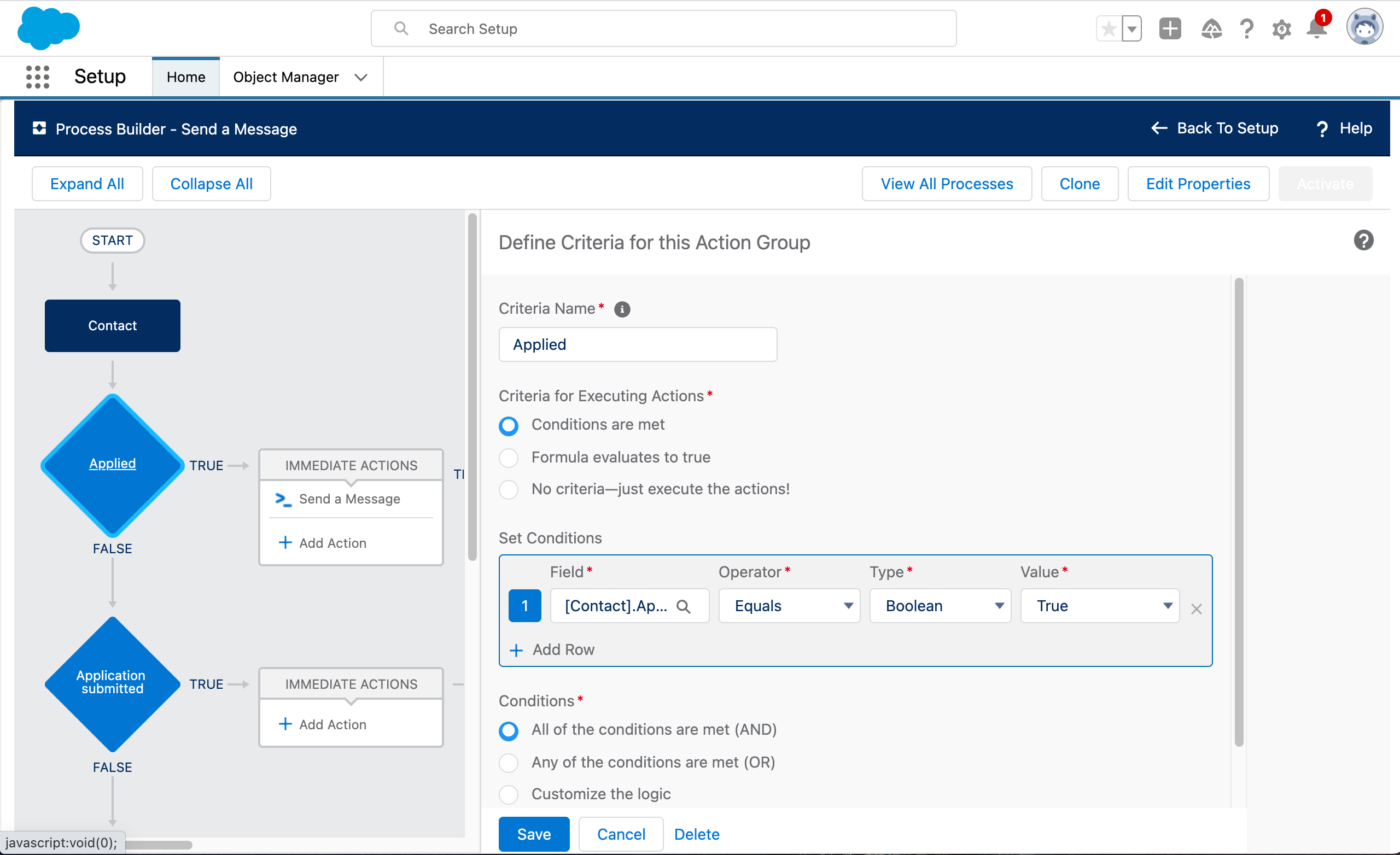Click the criteria panel vertical scrollbar

[x=1239, y=511]
